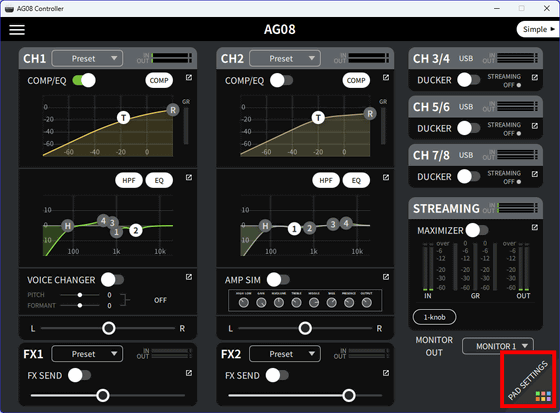Image resolution: width=560 pixels, height=413 pixels.
Task: Open PAD SETTINGS corner icon
Action: coord(529,379)
